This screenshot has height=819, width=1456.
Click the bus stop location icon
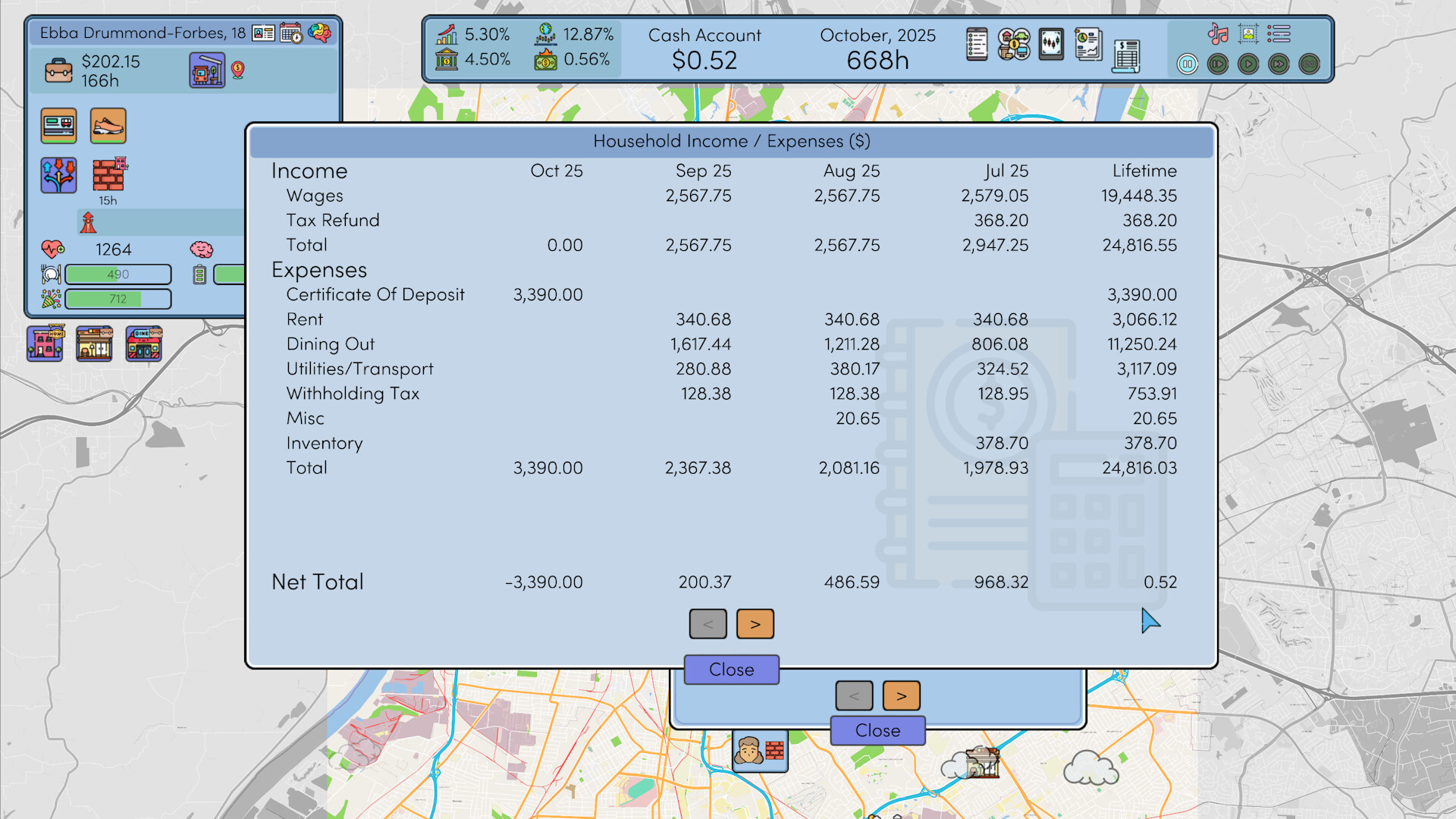coord(207,71)
